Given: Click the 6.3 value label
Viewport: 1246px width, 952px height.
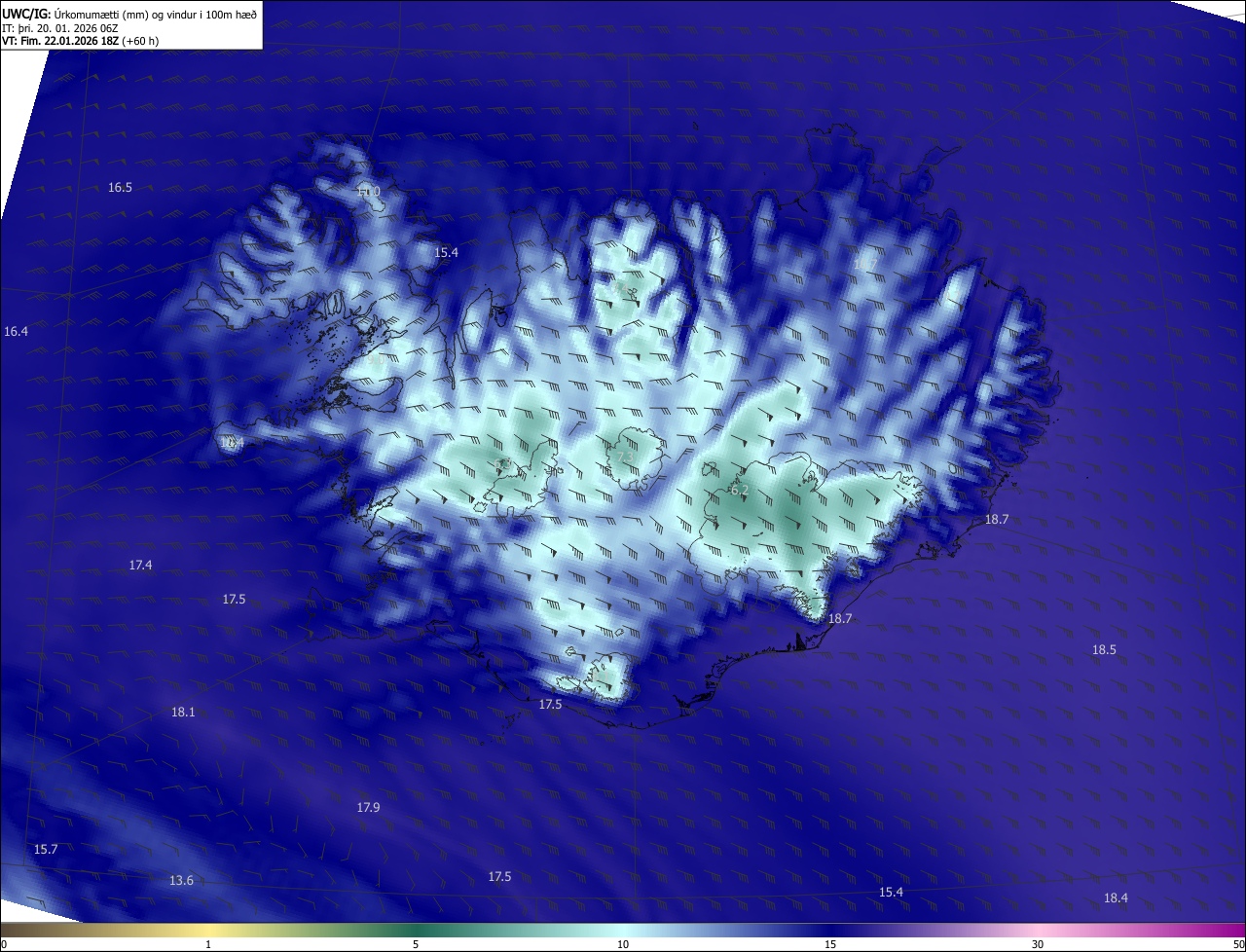Looking at the screenshot, I should tap(502, 463).
